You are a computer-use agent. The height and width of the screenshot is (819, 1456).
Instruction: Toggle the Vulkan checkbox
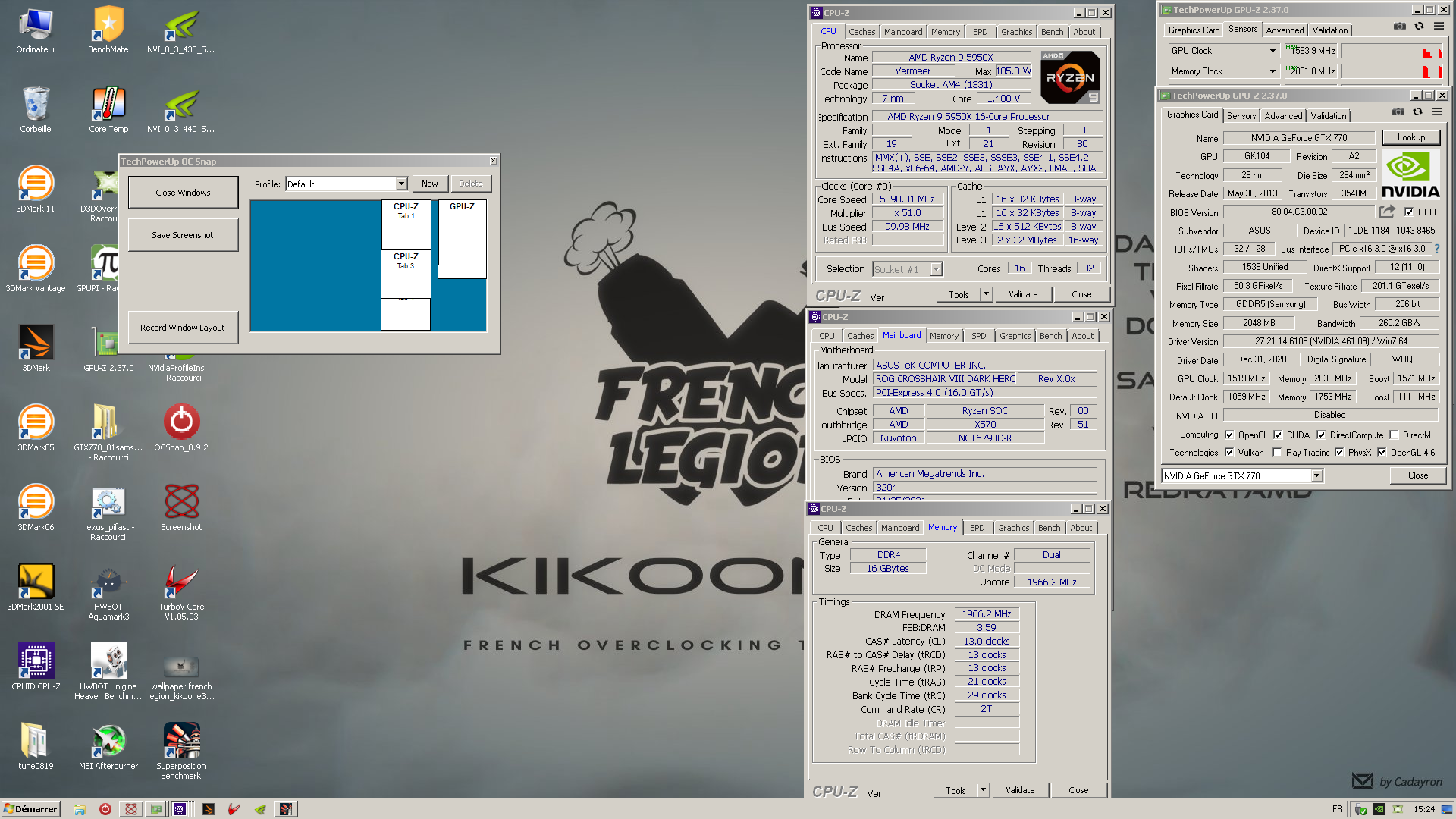coord(1229,453)
